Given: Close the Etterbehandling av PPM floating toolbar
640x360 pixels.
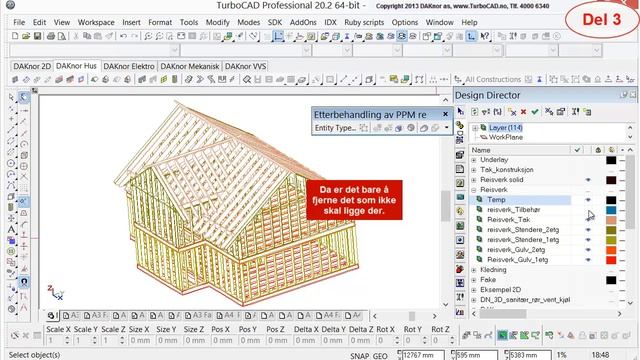Looking at the screenshot, I should (445, 114).
